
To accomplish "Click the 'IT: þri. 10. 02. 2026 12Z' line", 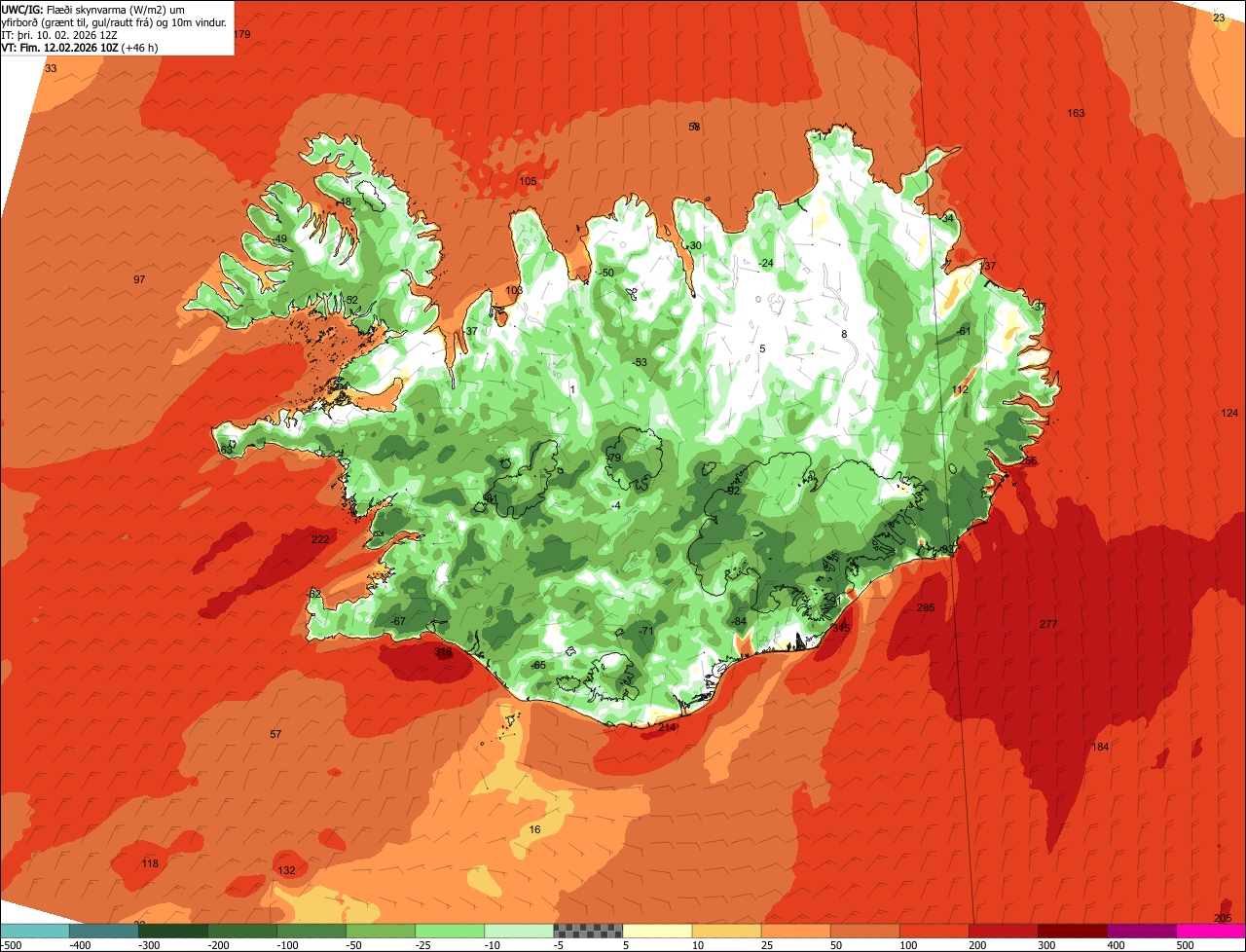I will tap(58, 34).
